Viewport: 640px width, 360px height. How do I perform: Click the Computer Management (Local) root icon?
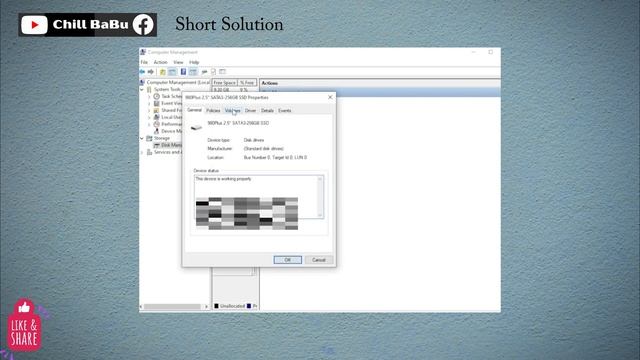tap(142, 82)
